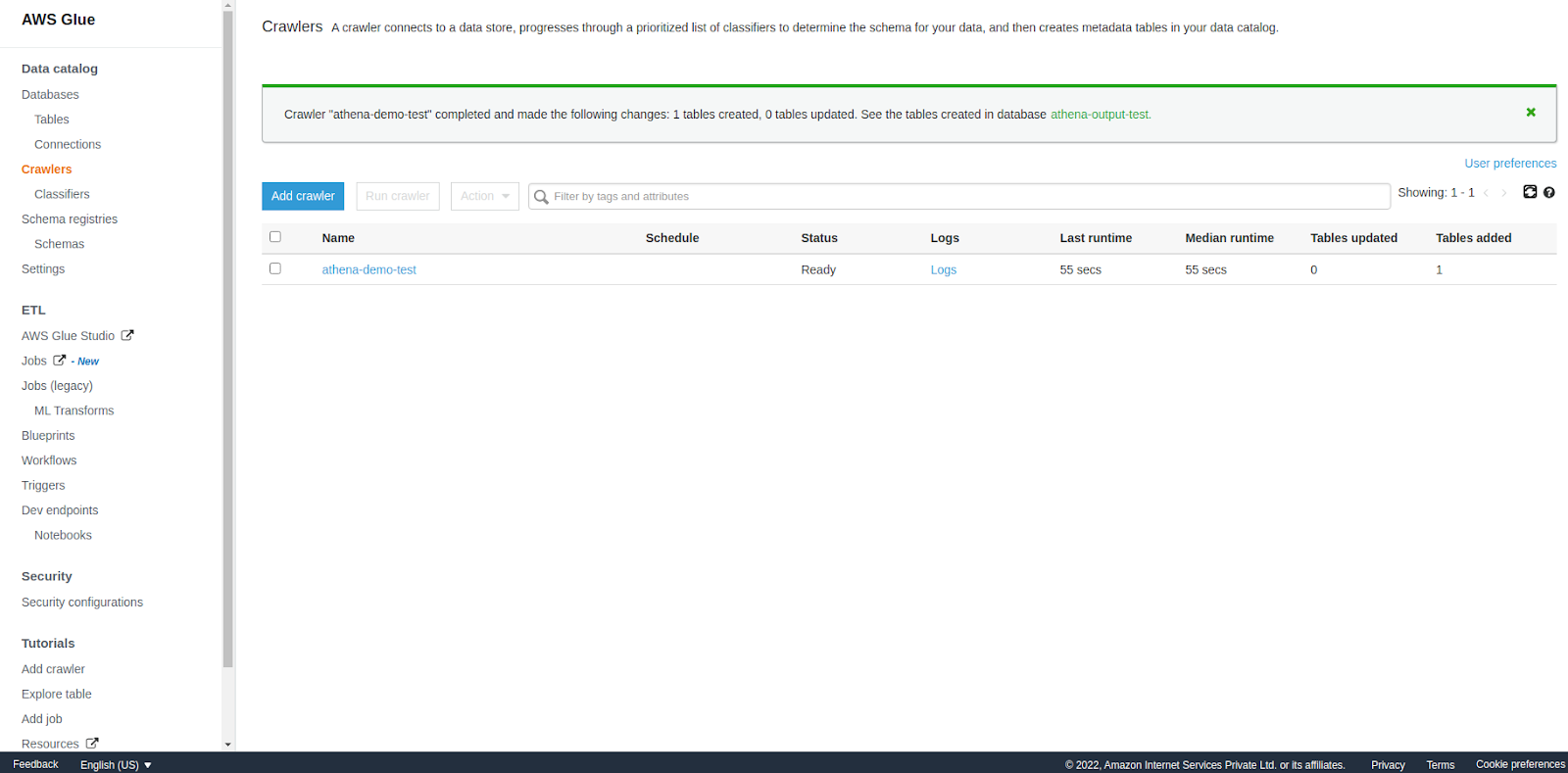The height and width of the screenshot is (773, 1568).
Task: Click the Status column header
Action: [819, 238]
